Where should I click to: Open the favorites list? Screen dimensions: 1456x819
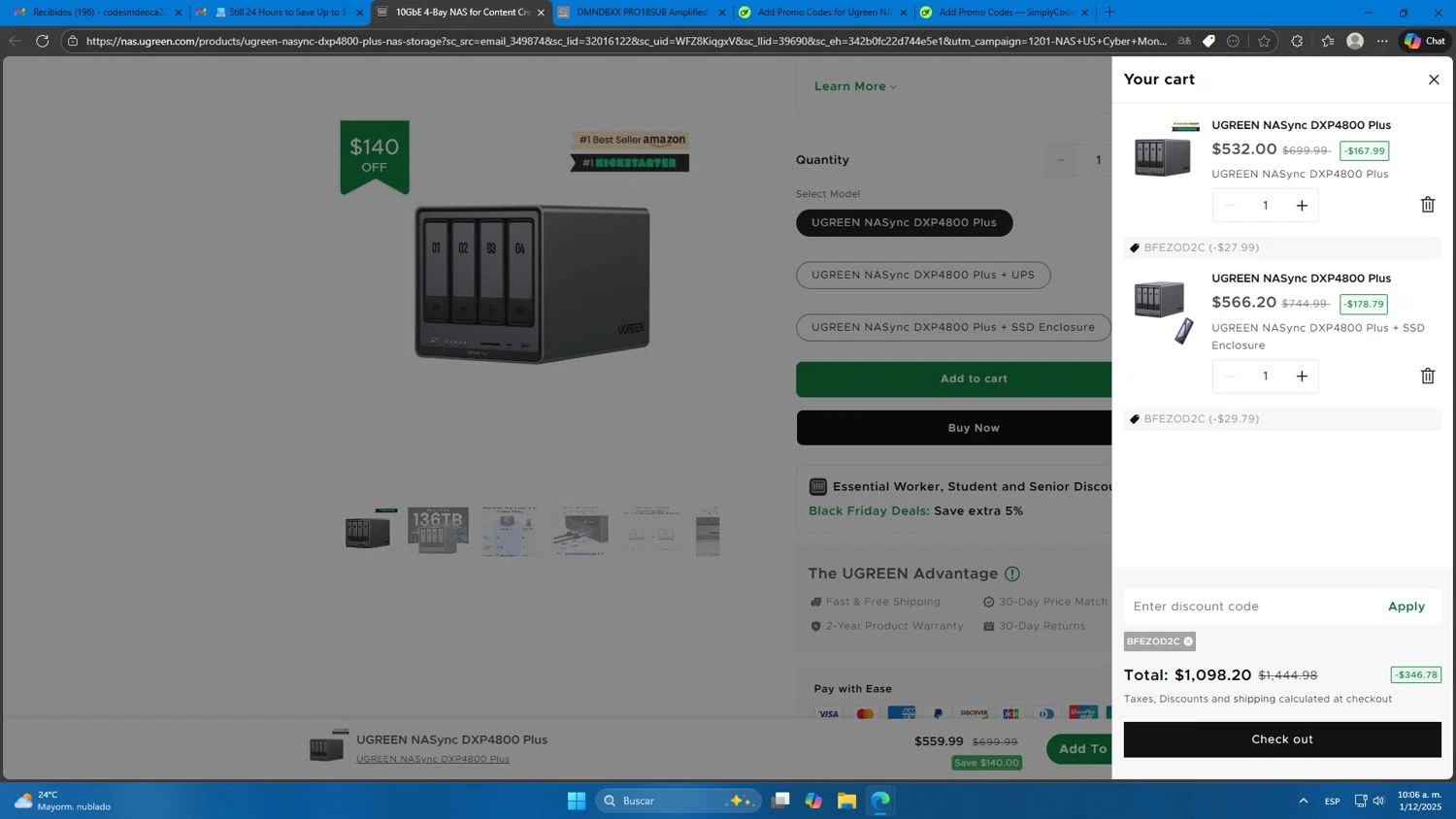tap(1327, 41)
